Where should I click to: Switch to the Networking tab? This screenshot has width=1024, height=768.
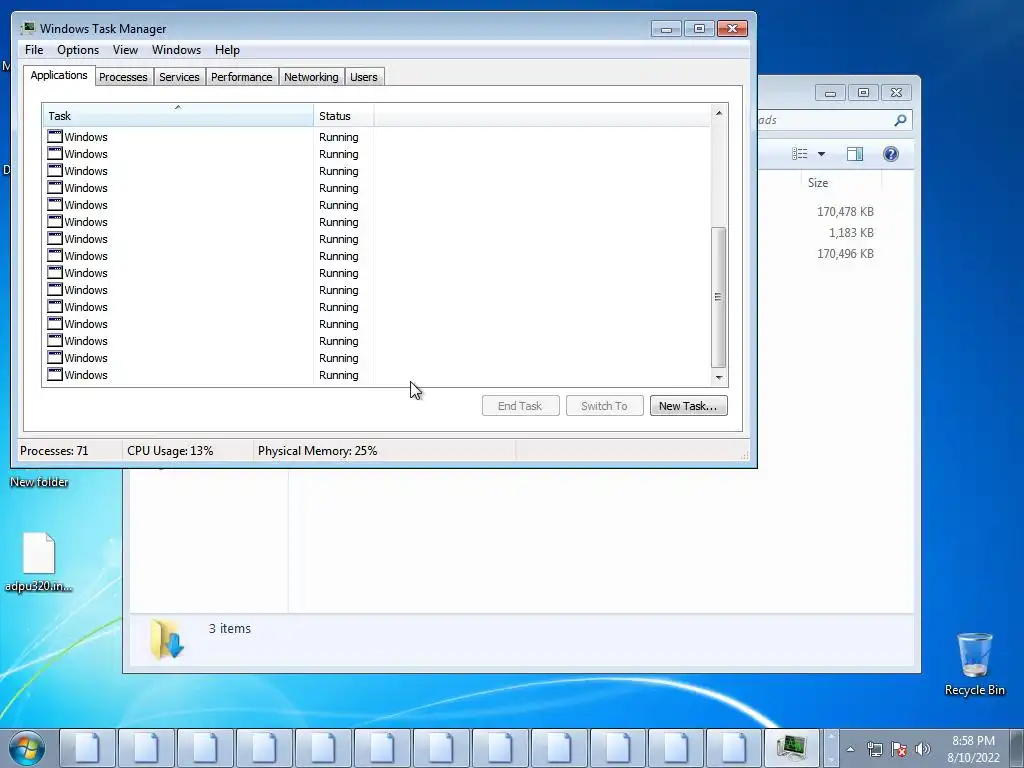(x=312, y=77)
